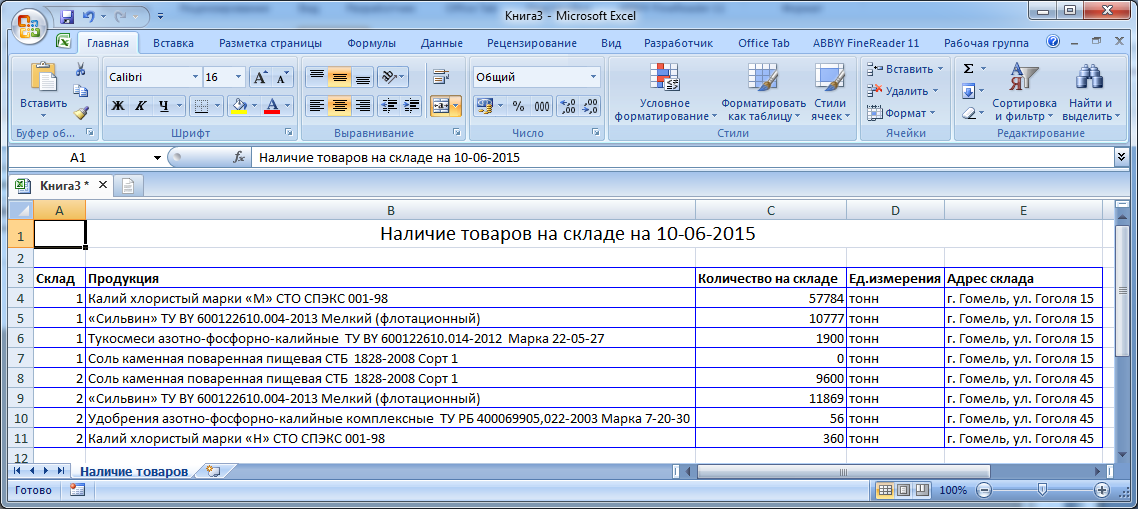
Task: Toggle italic formatting (К)
Action: [x=140, y=106]
